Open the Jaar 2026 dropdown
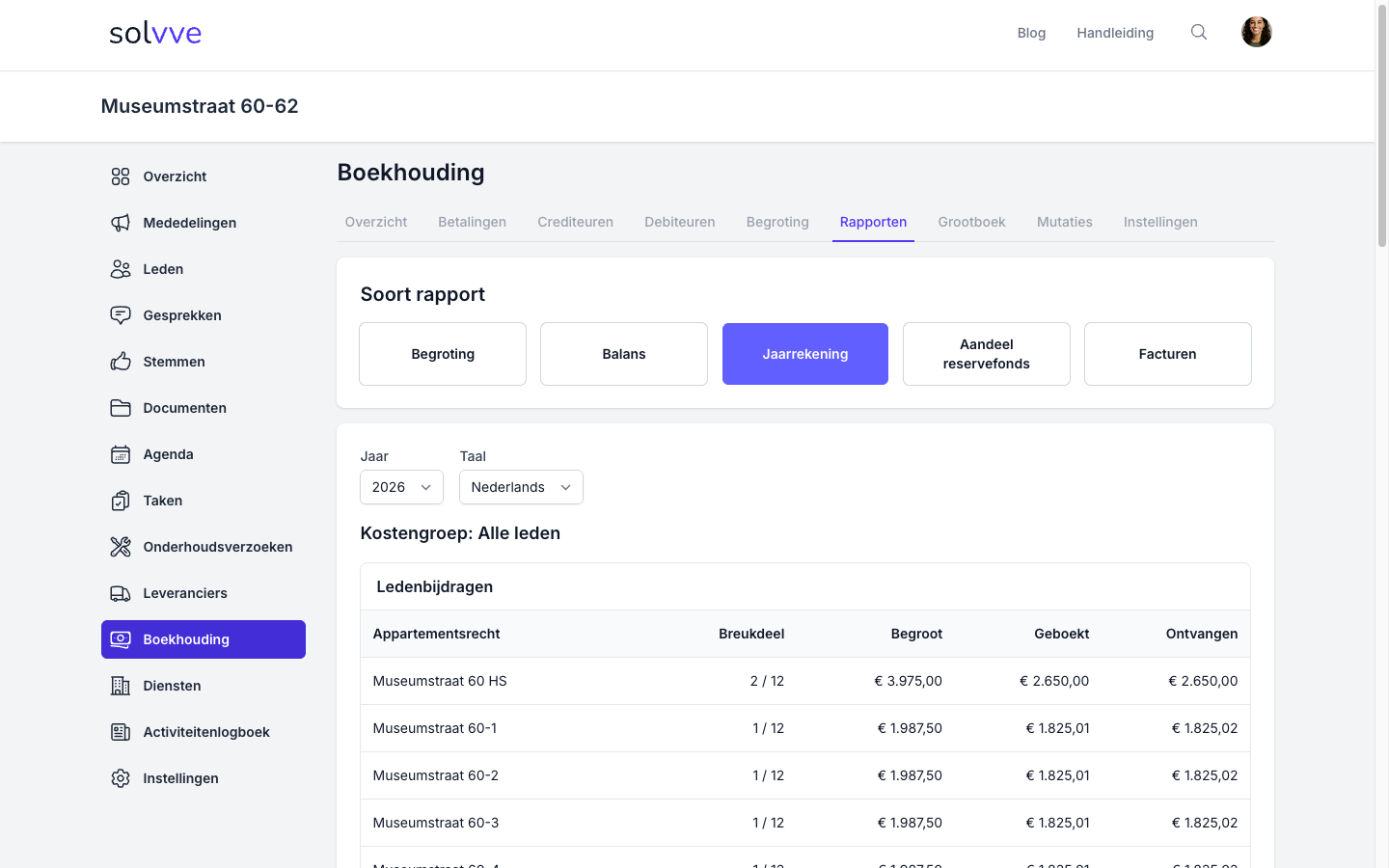Screen dimensions: 1389x868 click(401, 487)
